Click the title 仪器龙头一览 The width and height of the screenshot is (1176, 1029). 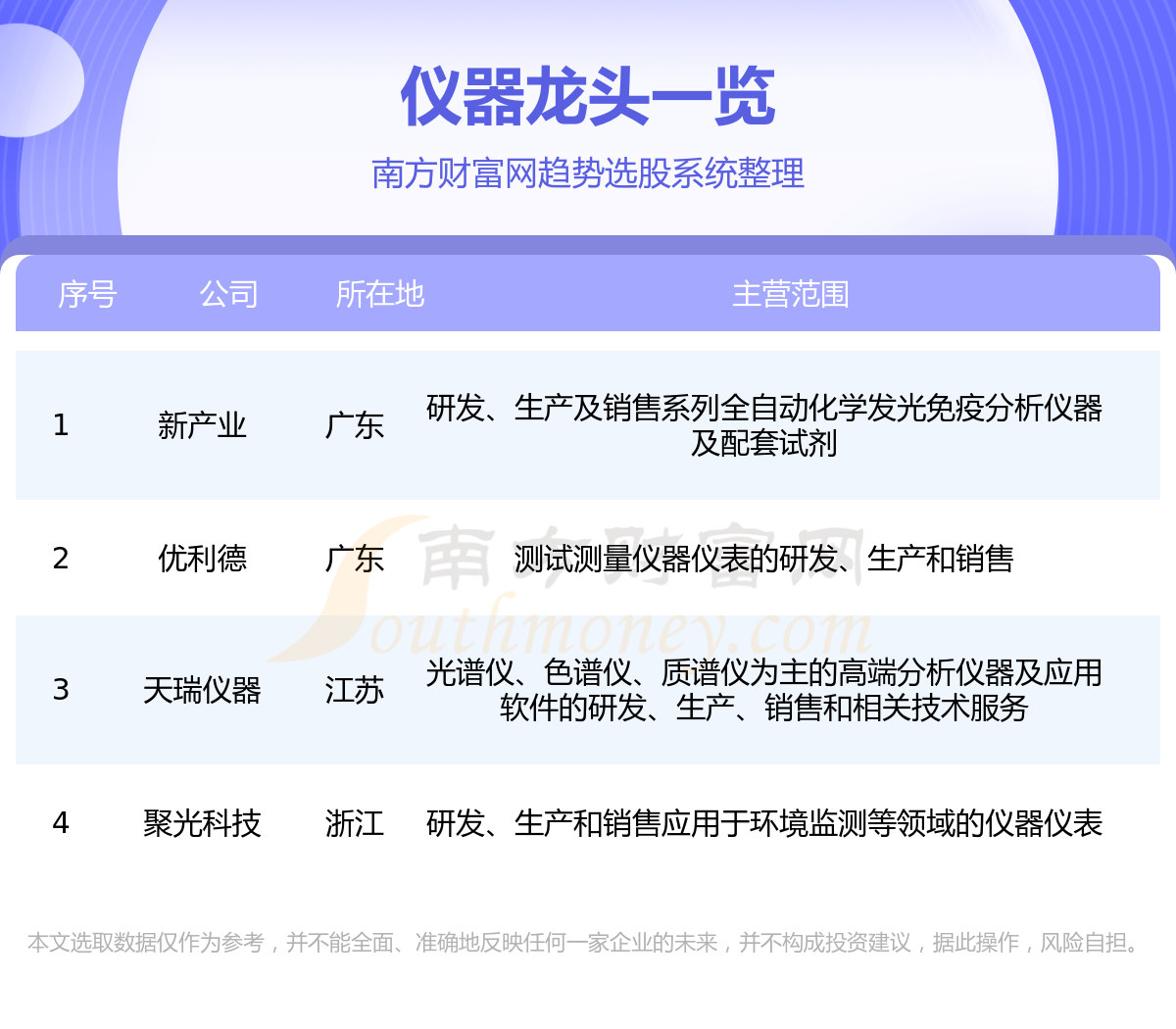click(x=588, y=97)
